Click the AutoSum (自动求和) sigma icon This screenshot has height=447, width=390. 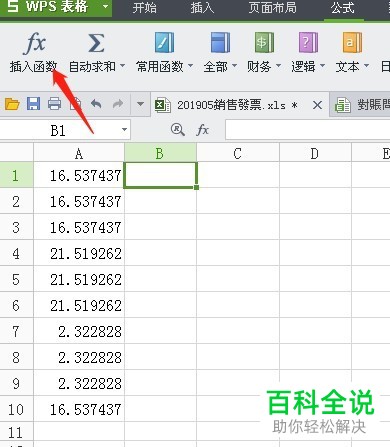tap(96, 43)
